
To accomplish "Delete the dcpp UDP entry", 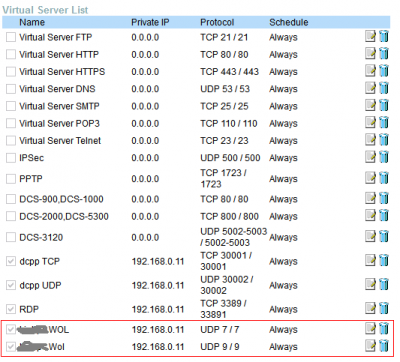I will [384, 285].
